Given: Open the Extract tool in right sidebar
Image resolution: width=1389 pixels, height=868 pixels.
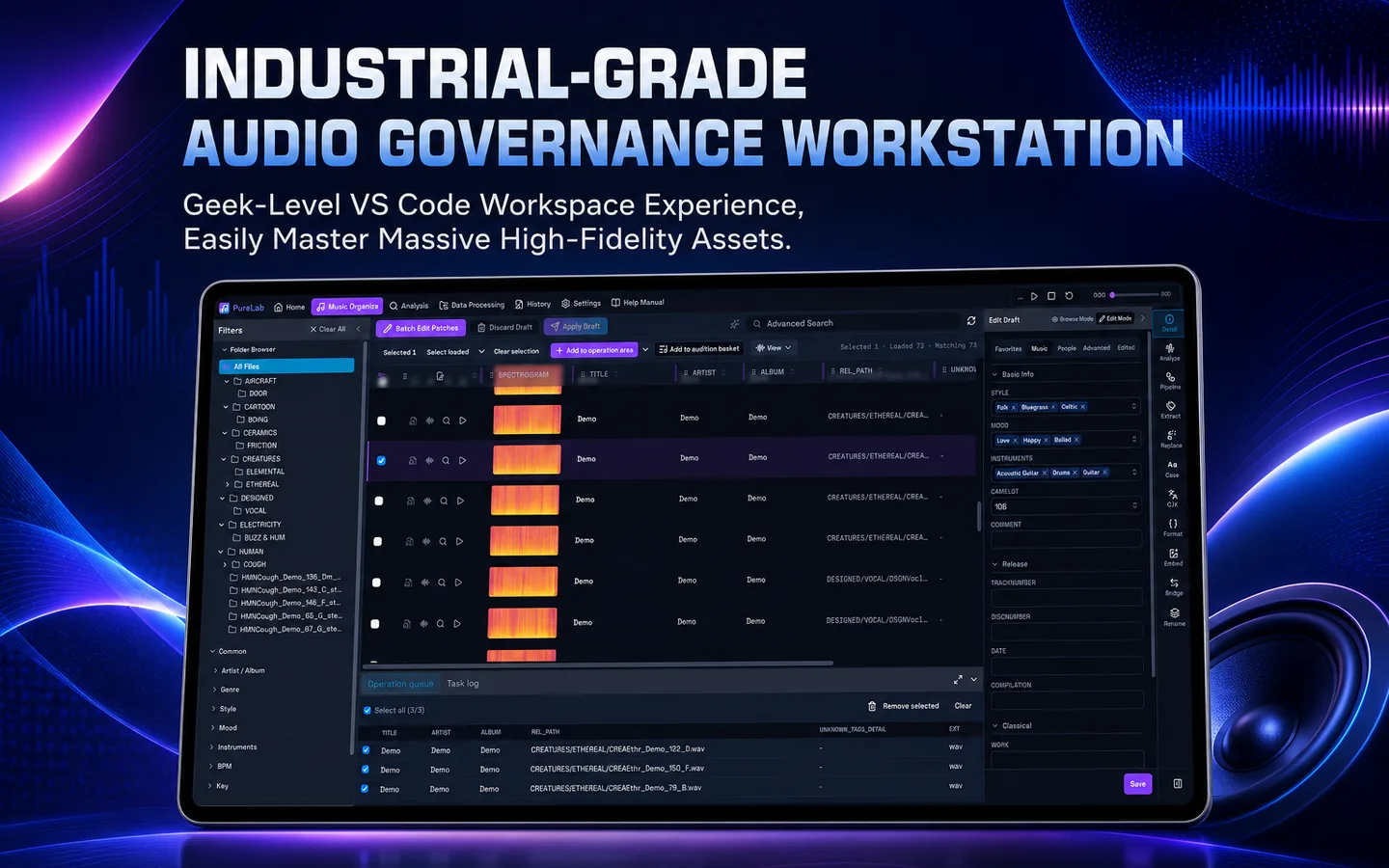Looking at the screenshot, I should (x=1171, y=410).
